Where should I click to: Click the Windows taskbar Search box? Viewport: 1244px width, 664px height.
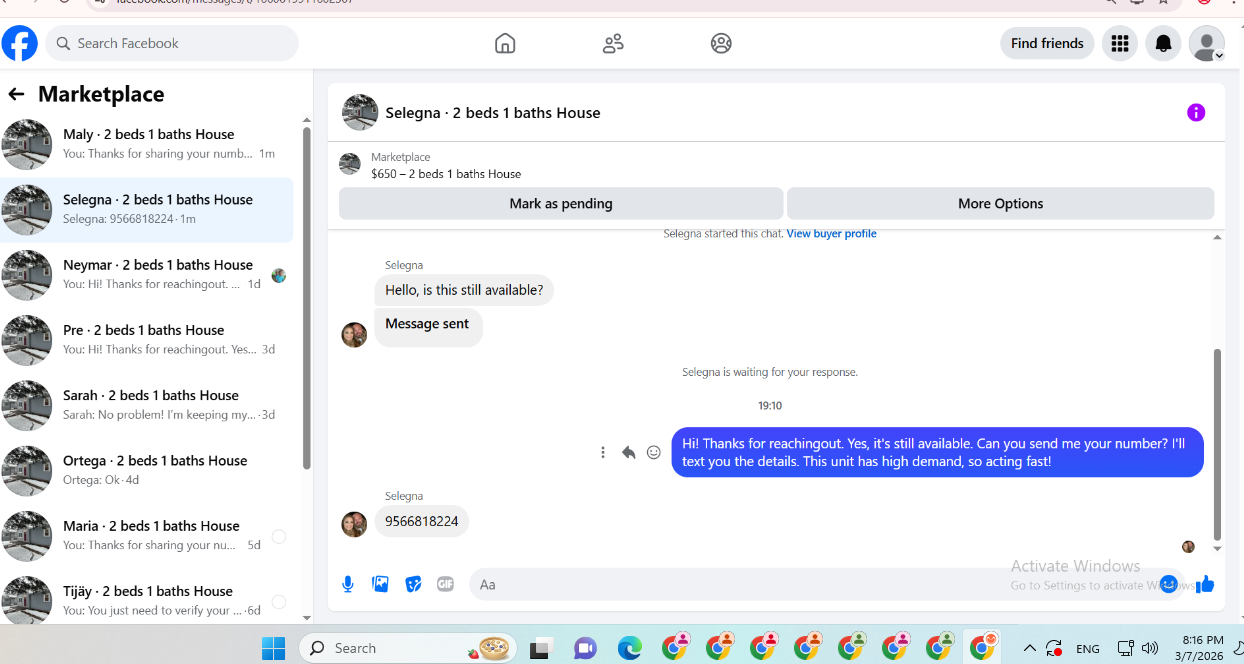pos(408,648)
